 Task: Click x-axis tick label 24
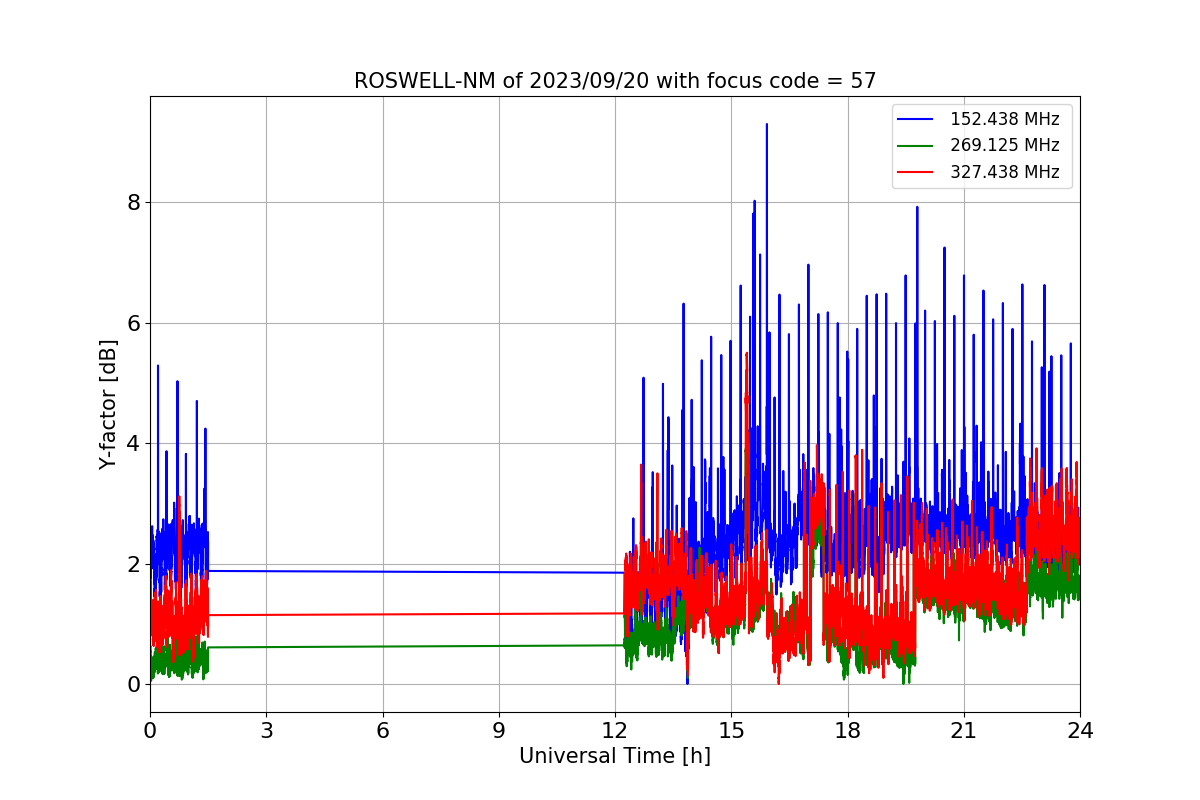tap(1080, 731)
